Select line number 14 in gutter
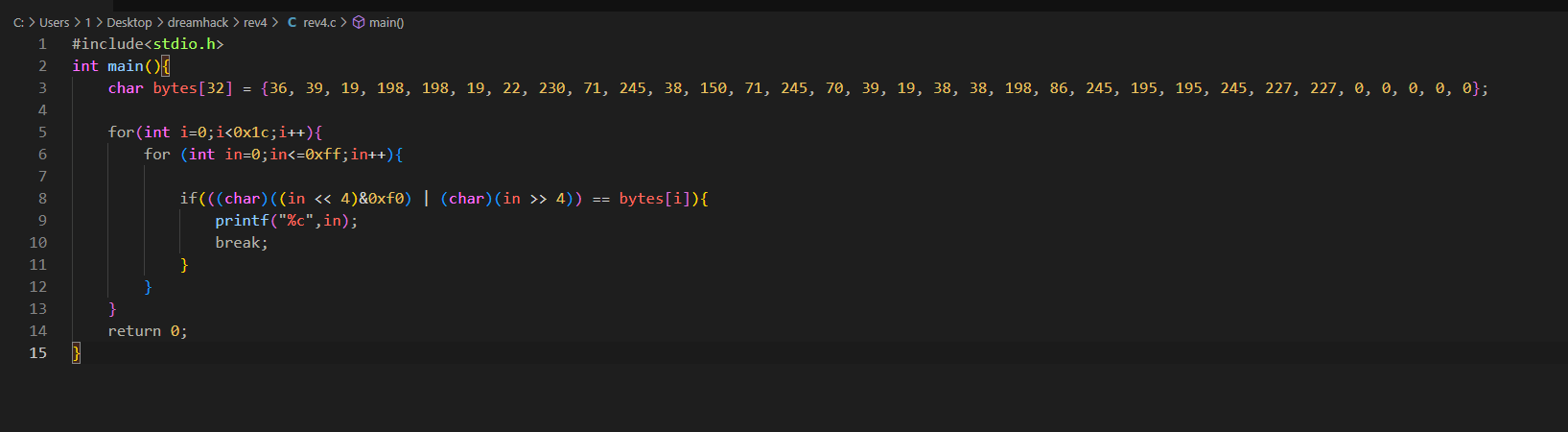The width and height of the screenshot is (1568, 432). coord(38,331)
